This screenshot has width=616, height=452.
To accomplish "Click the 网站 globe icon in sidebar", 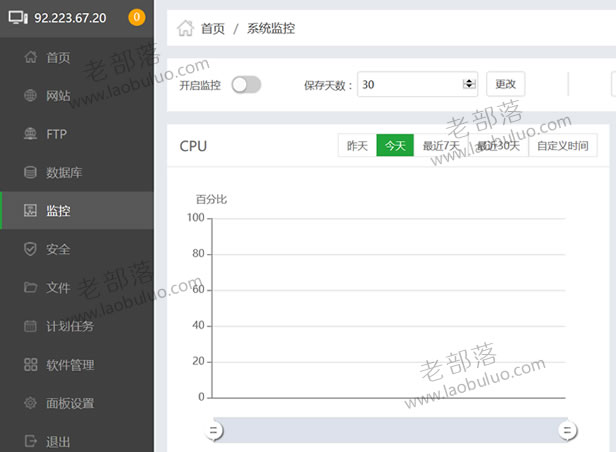I will point(30,95).
